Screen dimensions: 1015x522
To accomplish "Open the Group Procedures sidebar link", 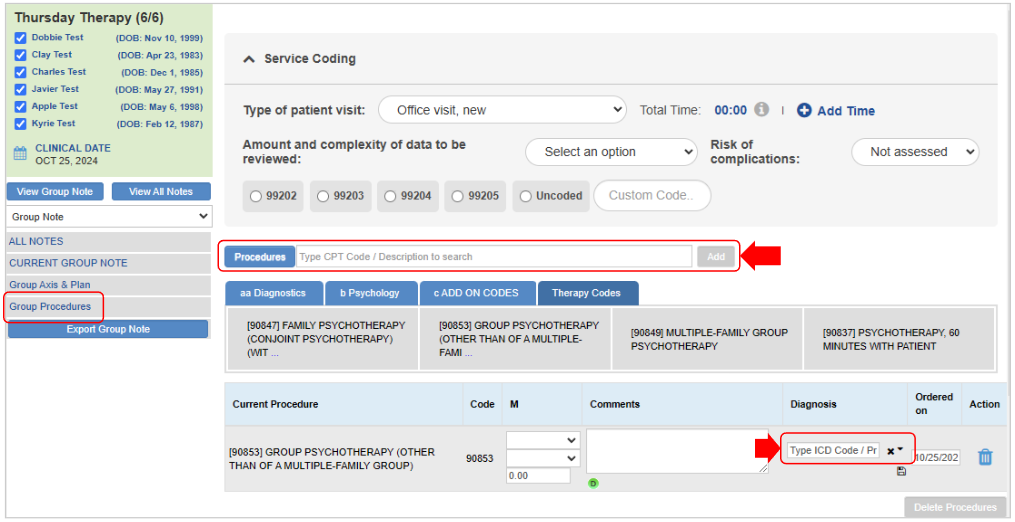I will 50,307.
